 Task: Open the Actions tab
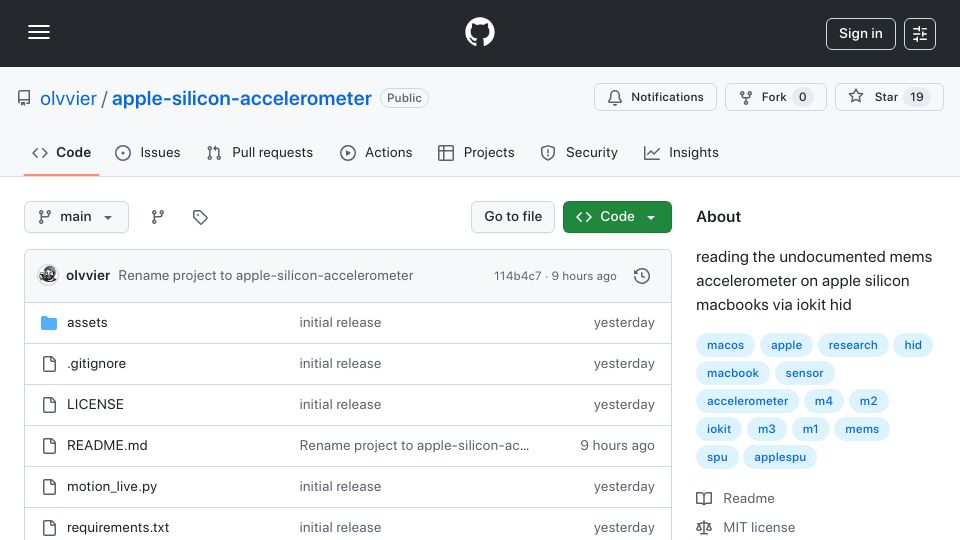pyautogui.click(x=376, y=152)
